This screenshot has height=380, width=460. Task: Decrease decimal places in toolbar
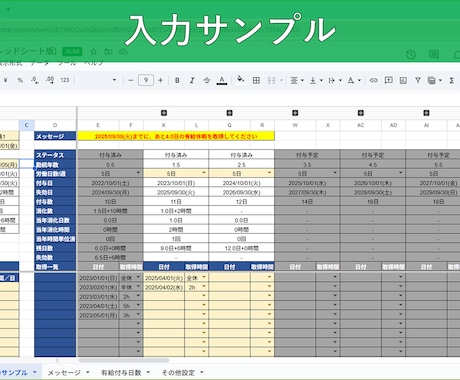[x=35, y=80]
